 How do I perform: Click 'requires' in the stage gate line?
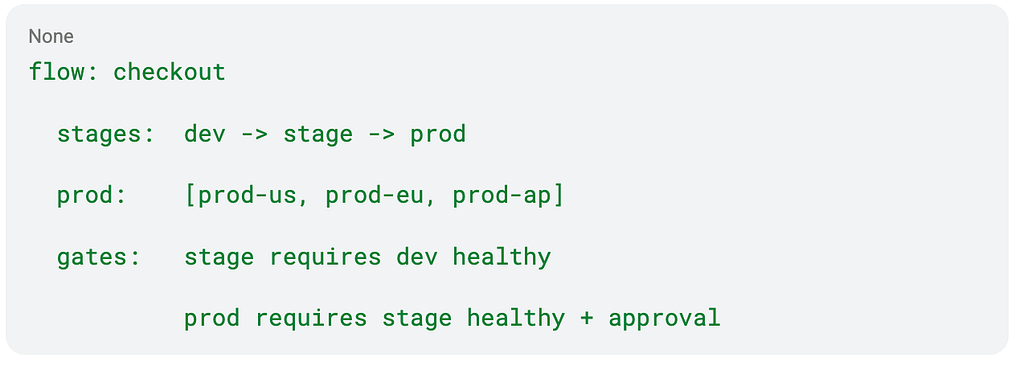tap(325, 257)
